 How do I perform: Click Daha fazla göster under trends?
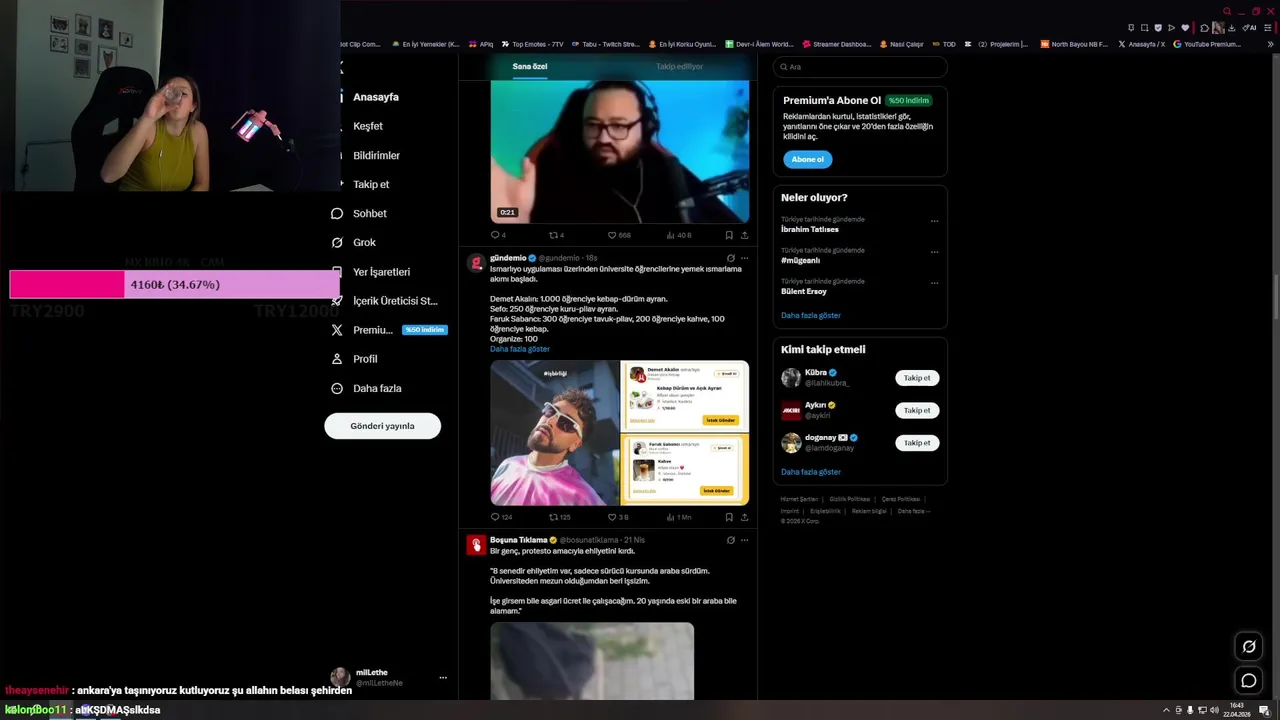point(811,315)
